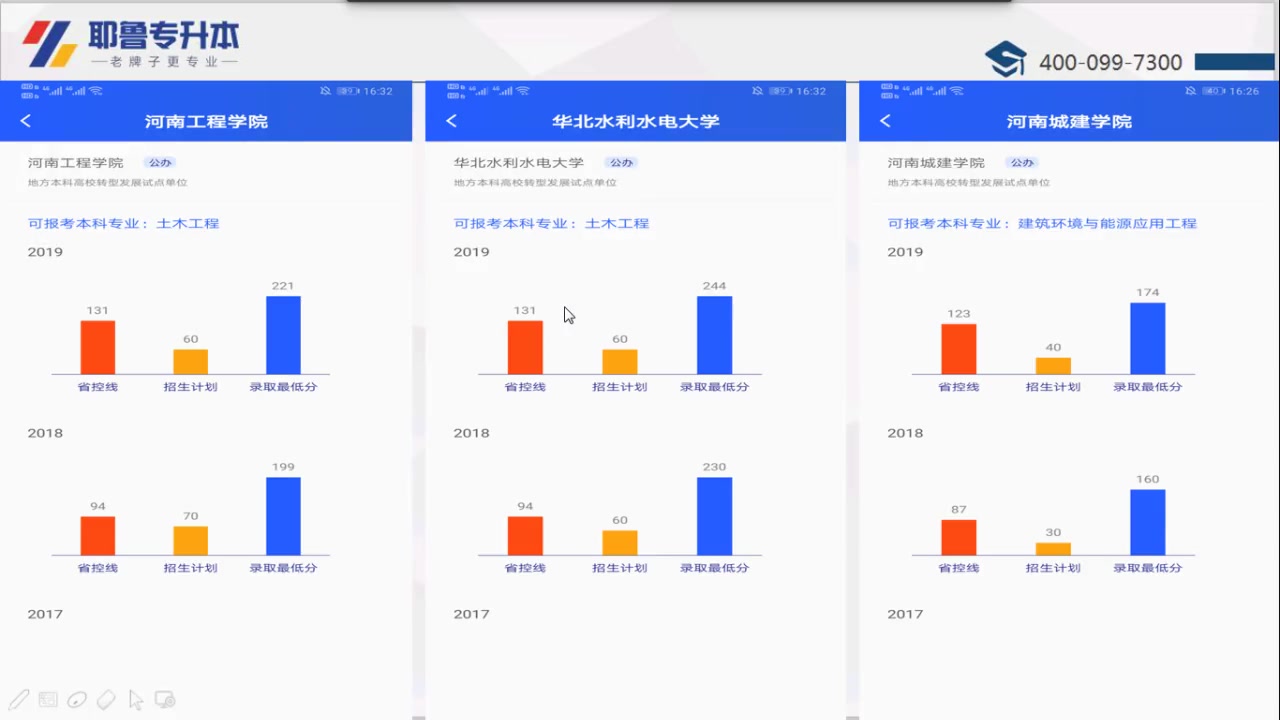Click 2019 year label in 河南工程学院 panel
This screenshot has width=1280, height=720.
click(x=45, y=252)
